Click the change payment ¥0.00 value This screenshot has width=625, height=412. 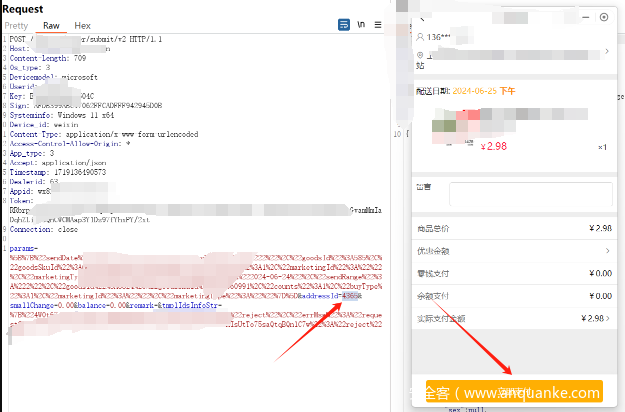pyautogui.click(x=600, y=273)
